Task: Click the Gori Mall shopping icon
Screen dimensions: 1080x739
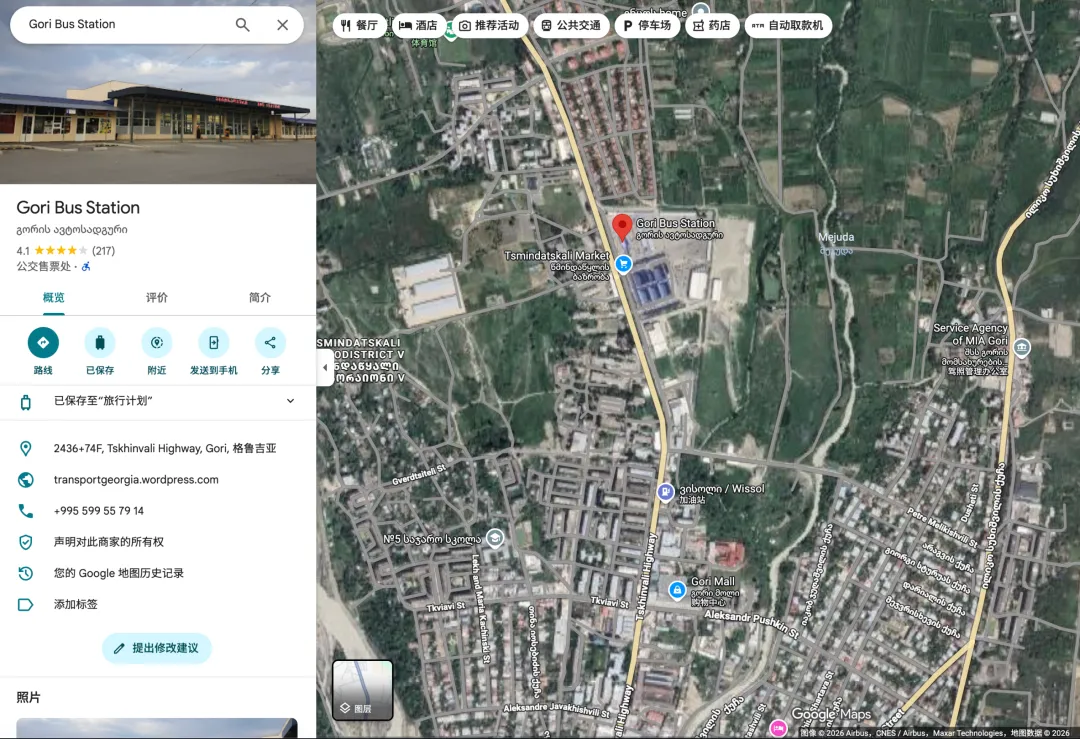Action: click(x=677, y=590)
